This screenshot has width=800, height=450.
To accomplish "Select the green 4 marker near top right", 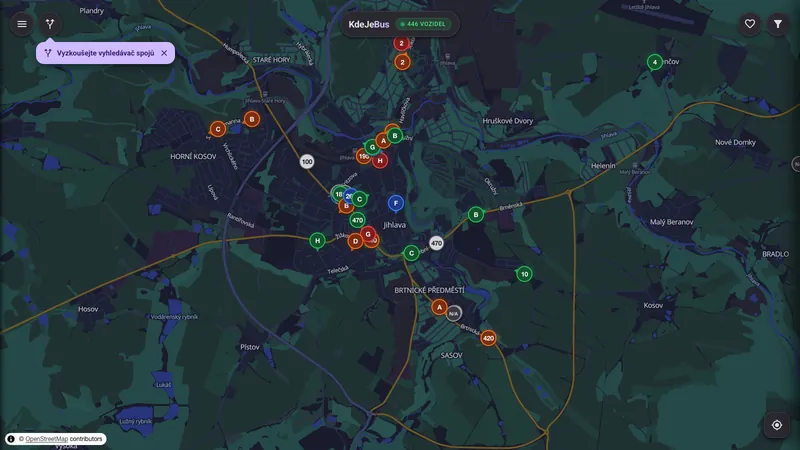I will (655, 62).
